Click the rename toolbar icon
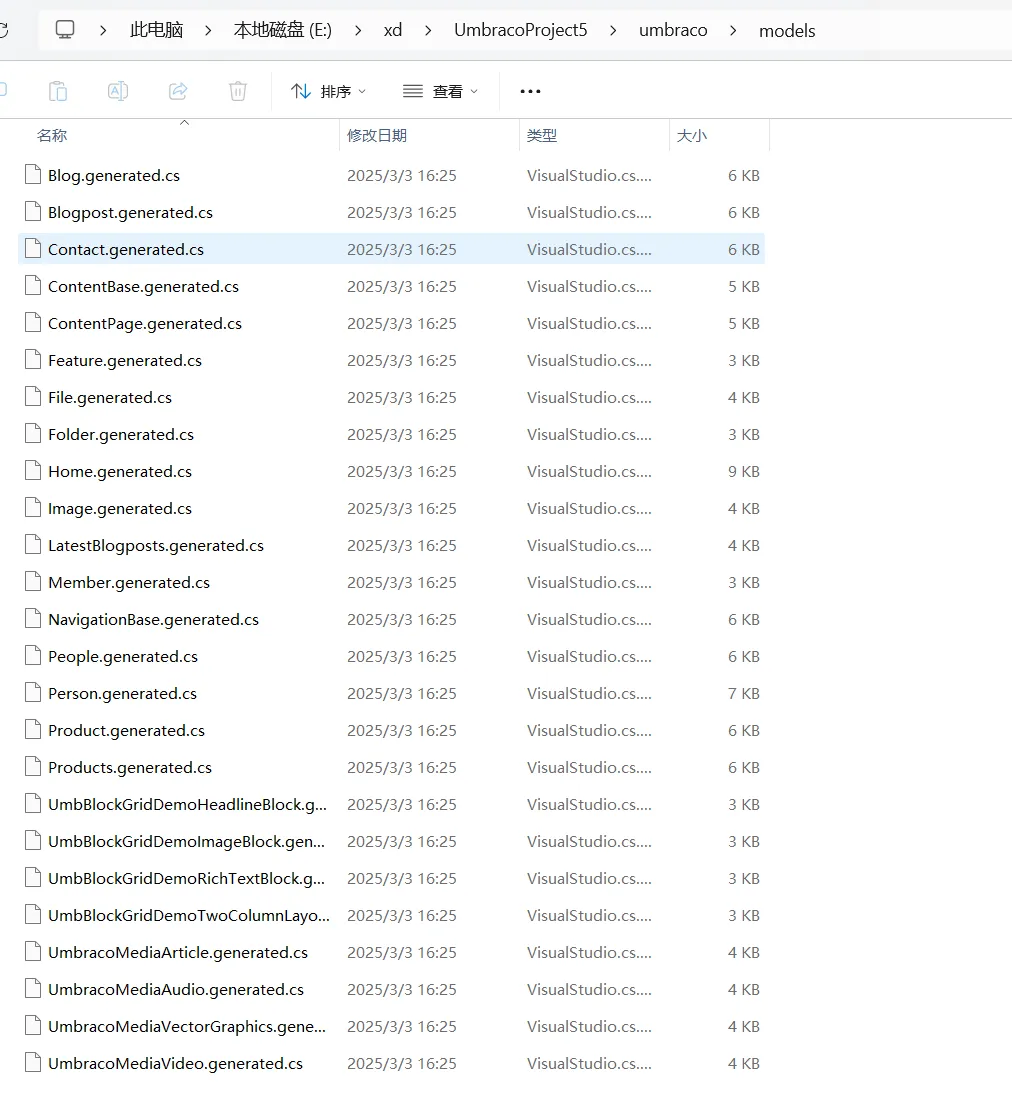Screen dimensions: 1012x1104 click(x=118, y=92)
